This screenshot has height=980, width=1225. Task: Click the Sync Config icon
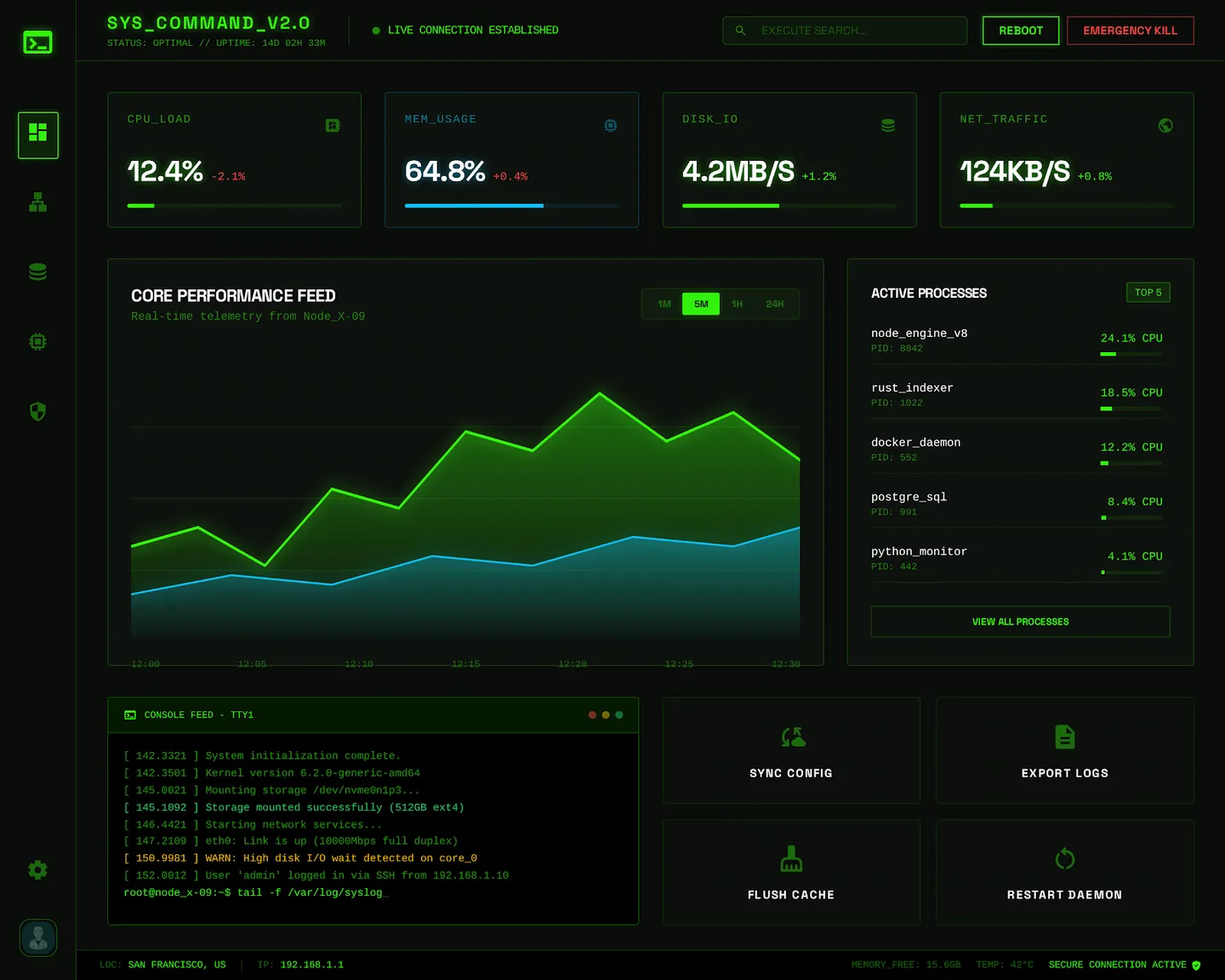793,738
